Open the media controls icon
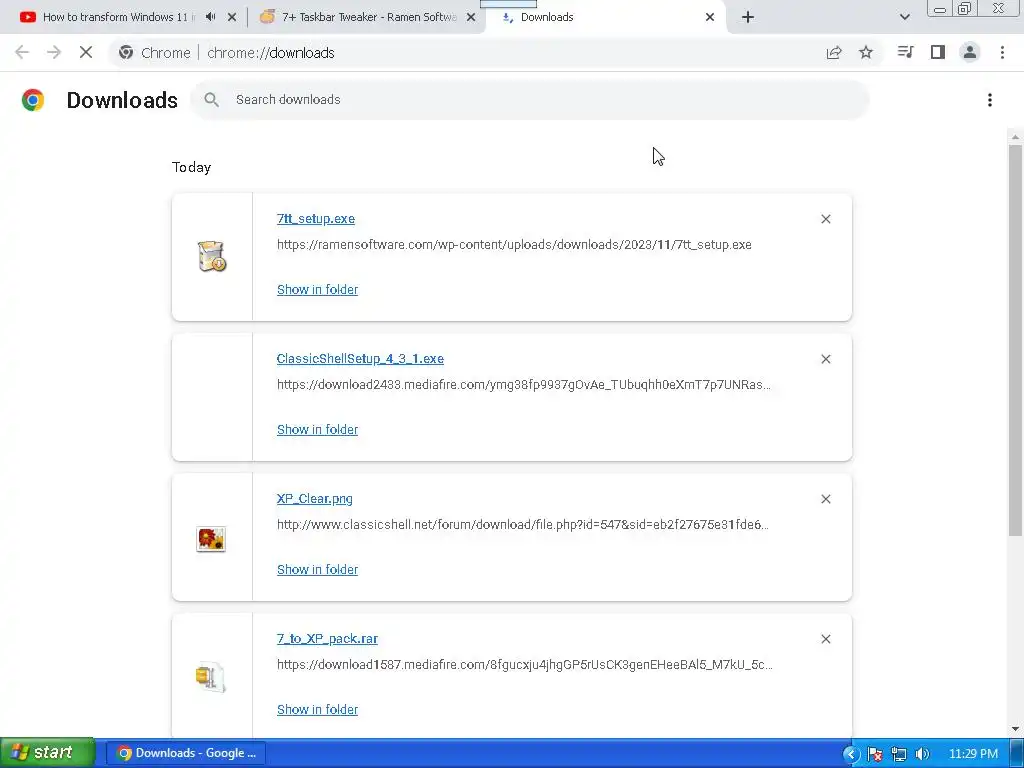This screenshot has width=1024, height=768. pyautogui.click(x=905, y=52)
